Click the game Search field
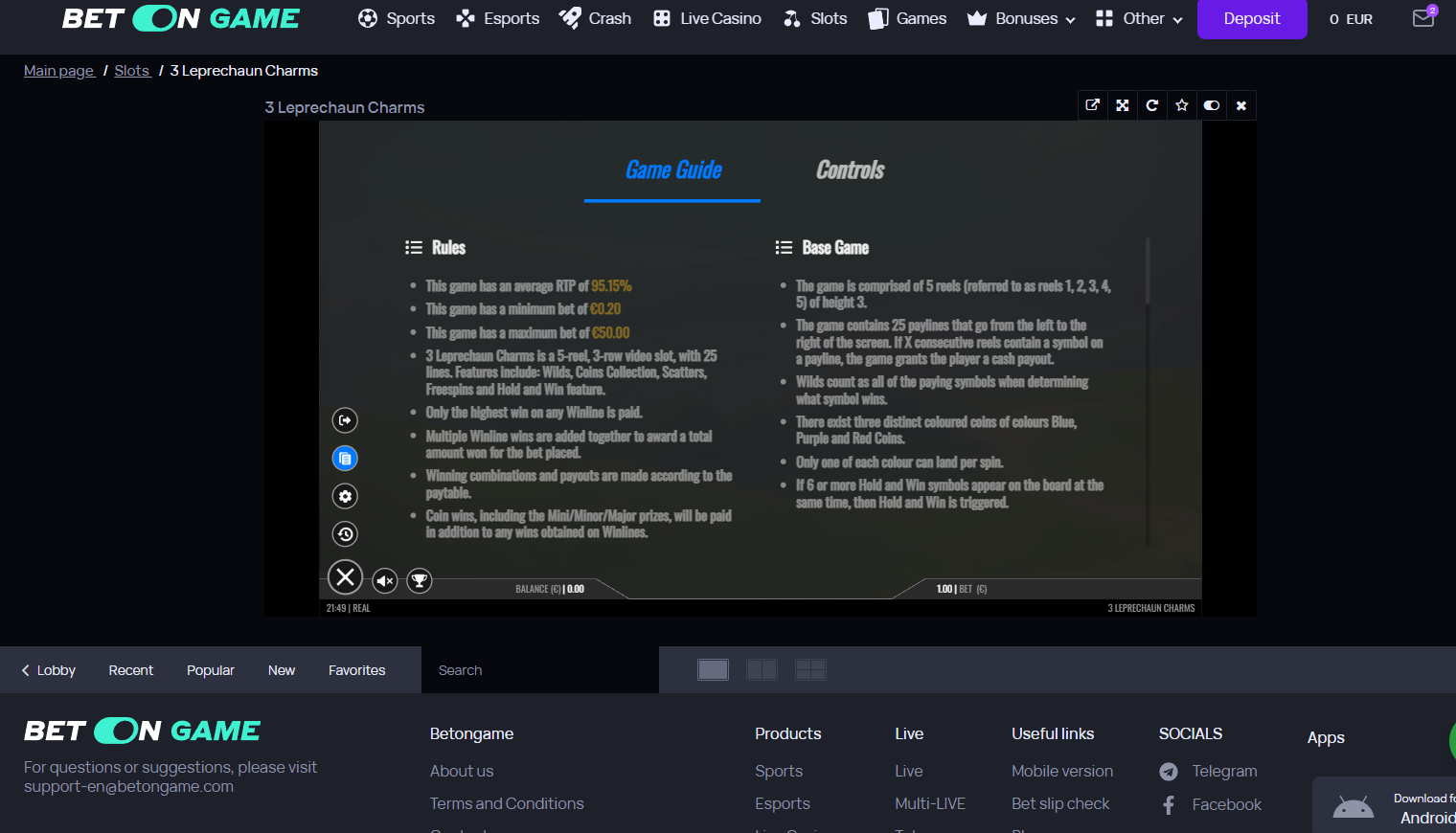Screen dimensions: 1456x833 click(x=540, y=670)
